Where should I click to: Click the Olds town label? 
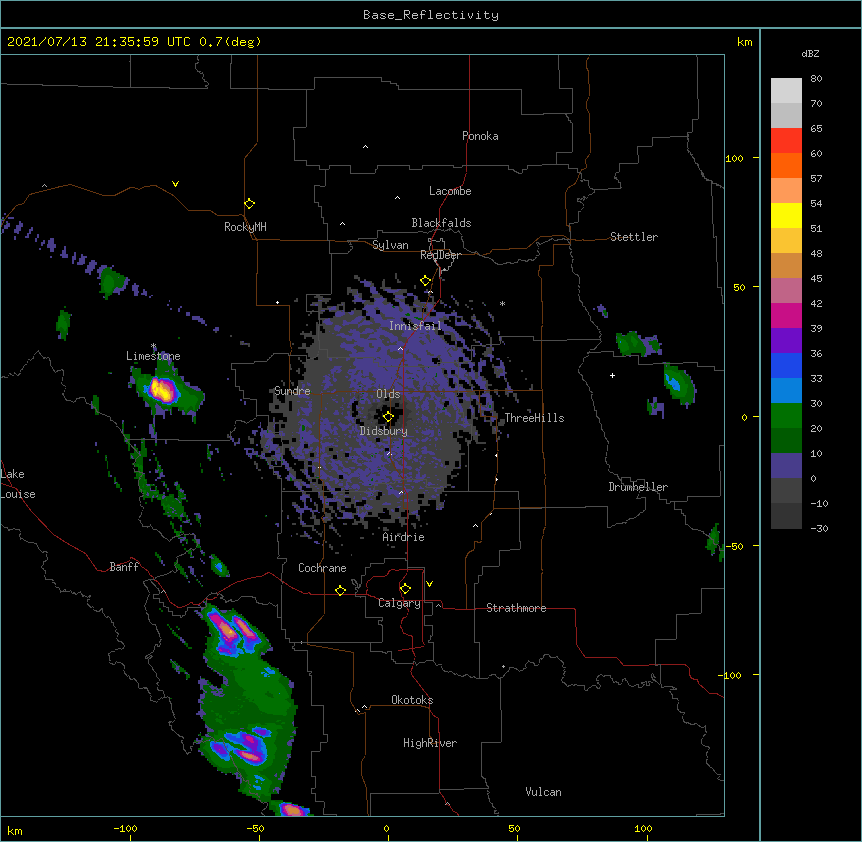(388, 394)
